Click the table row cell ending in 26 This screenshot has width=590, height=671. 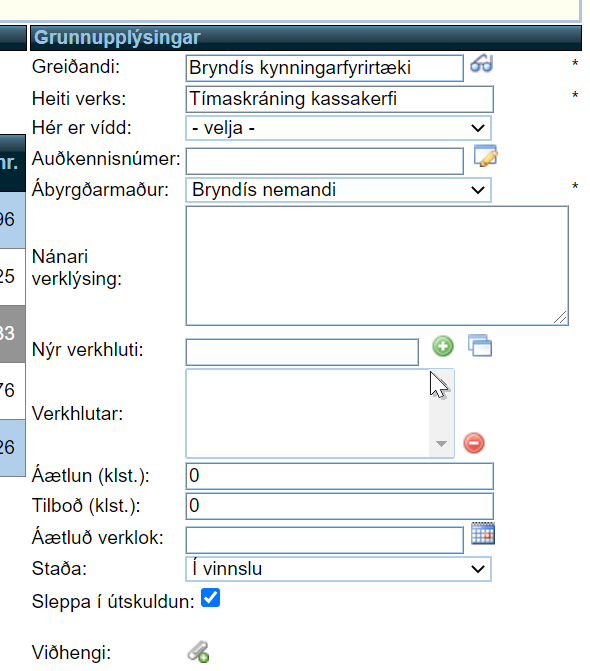[x=12, y=447]
